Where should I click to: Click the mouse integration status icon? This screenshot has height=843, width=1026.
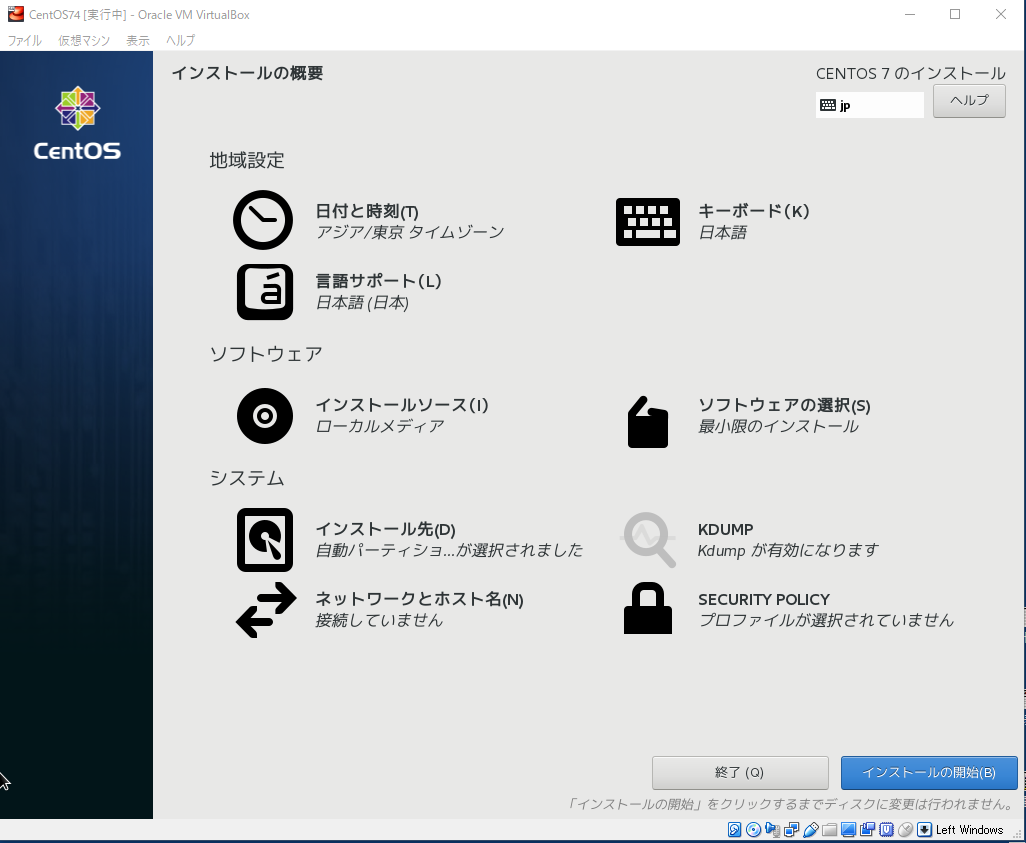[x=905, y=830]
